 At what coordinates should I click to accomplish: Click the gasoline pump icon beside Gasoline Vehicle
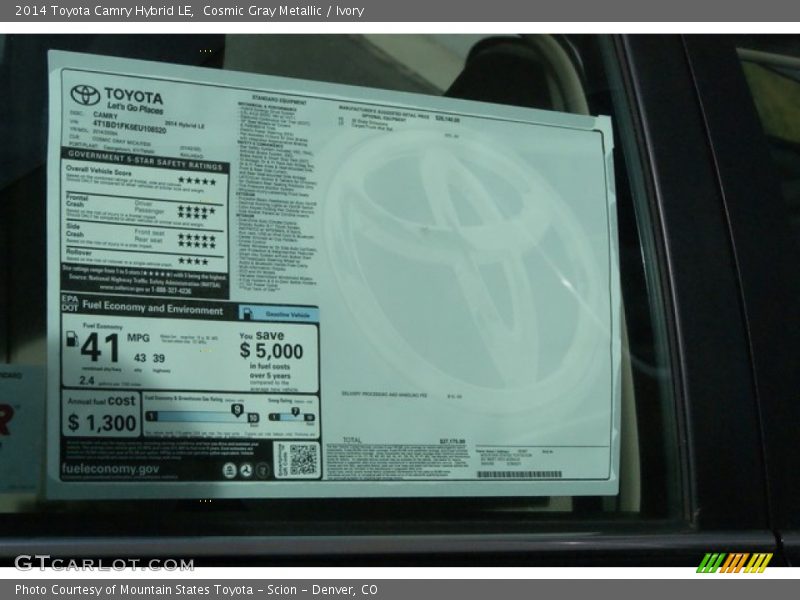click(247, 313)
